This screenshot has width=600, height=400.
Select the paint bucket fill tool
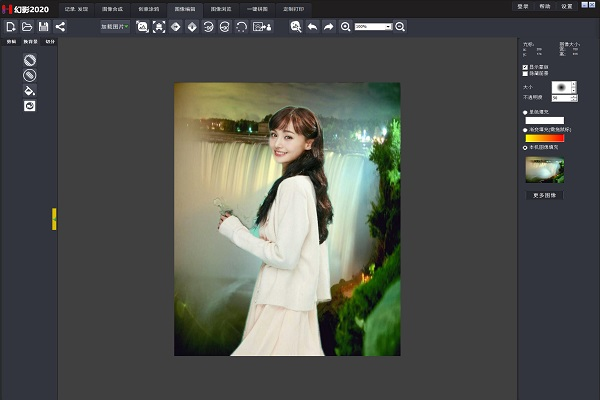point(30,90)
